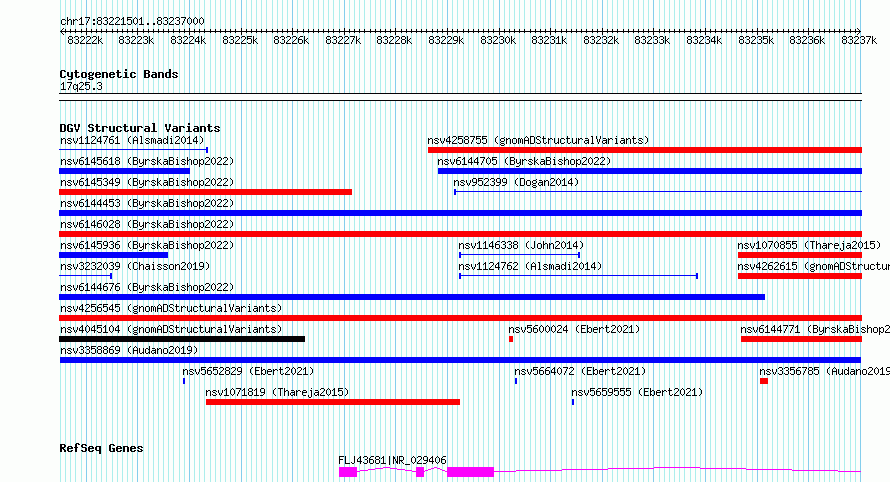Click the 83230k ruler label
The height and width of the screenshot is (482, 890).
pyautogui.click(x=498, y=40)
